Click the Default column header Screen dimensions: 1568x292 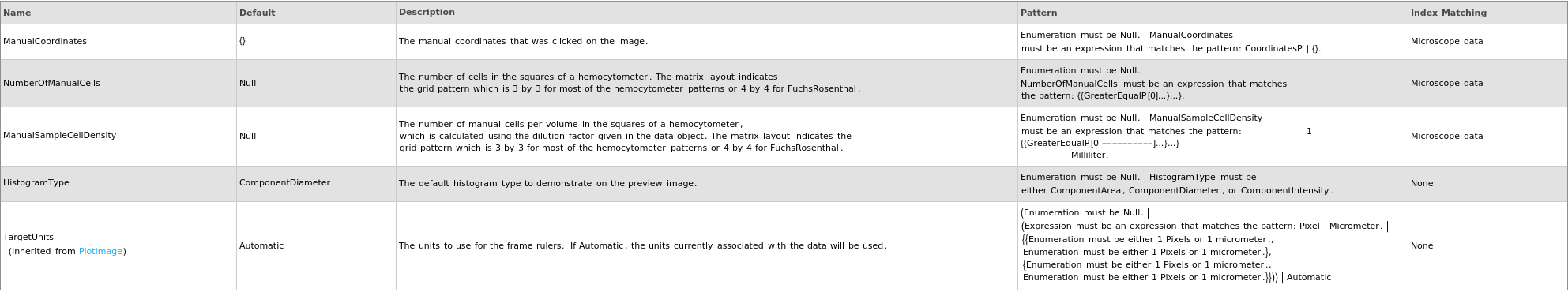(x=257, y=13)
